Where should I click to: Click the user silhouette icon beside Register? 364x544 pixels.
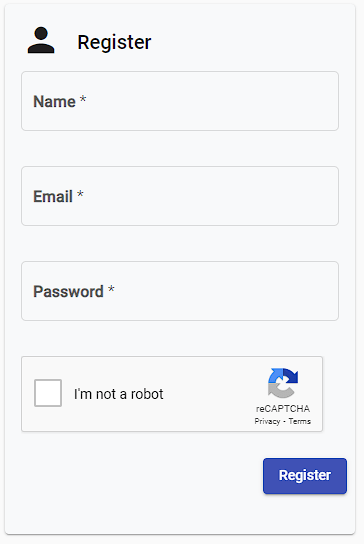point(41,40)
